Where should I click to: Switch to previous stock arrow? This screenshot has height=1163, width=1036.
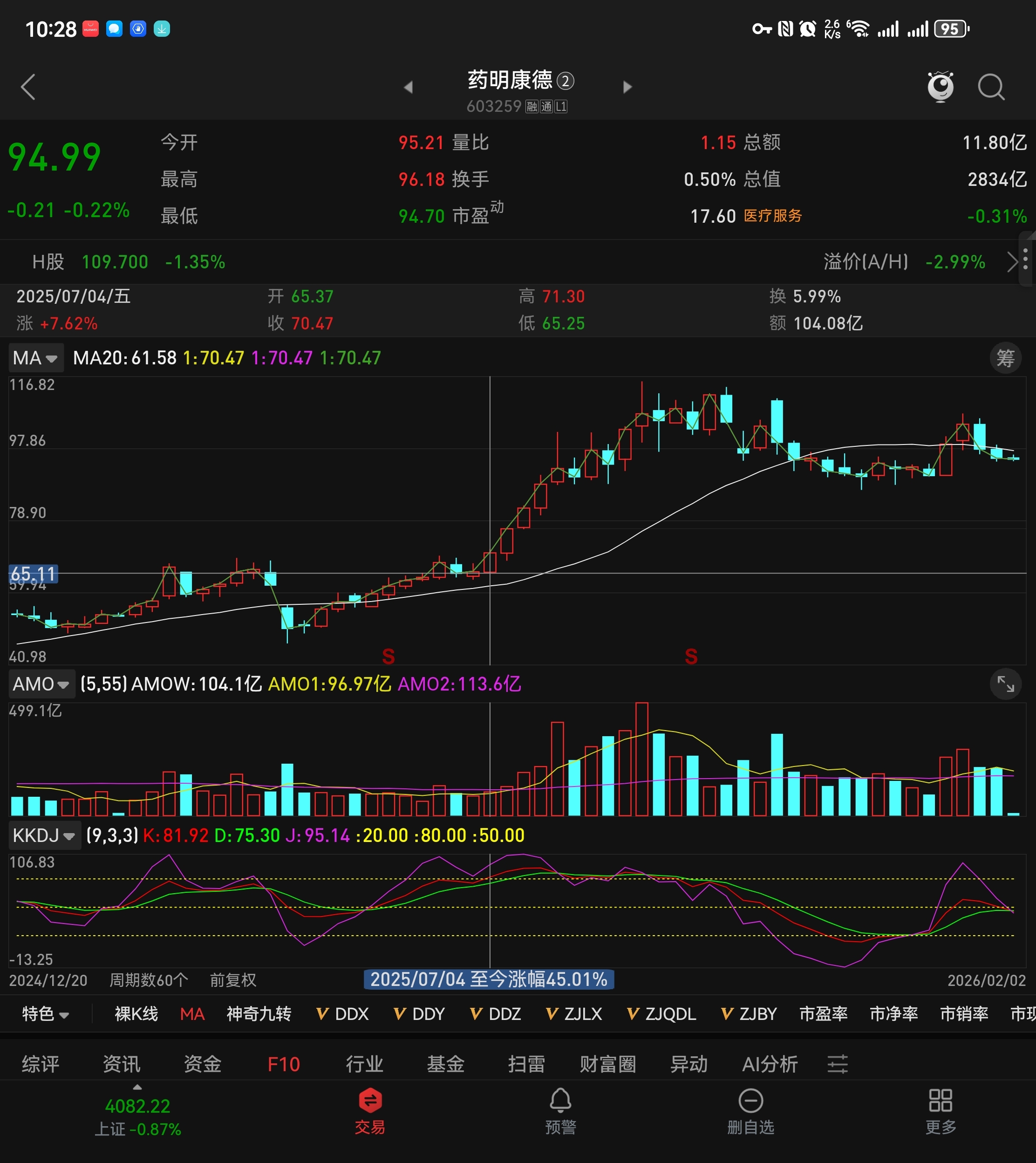[408, 87]
